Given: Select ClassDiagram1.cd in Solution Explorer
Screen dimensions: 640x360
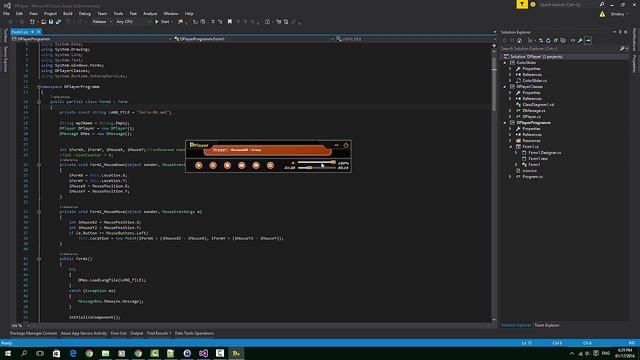Looking at the screenshot, I should tap(538, 105).
